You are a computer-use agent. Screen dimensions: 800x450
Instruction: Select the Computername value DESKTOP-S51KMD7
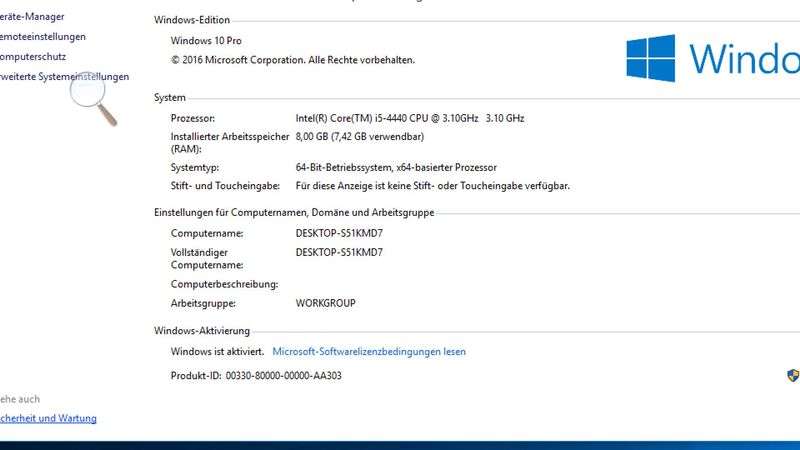[x=339, y=234]
